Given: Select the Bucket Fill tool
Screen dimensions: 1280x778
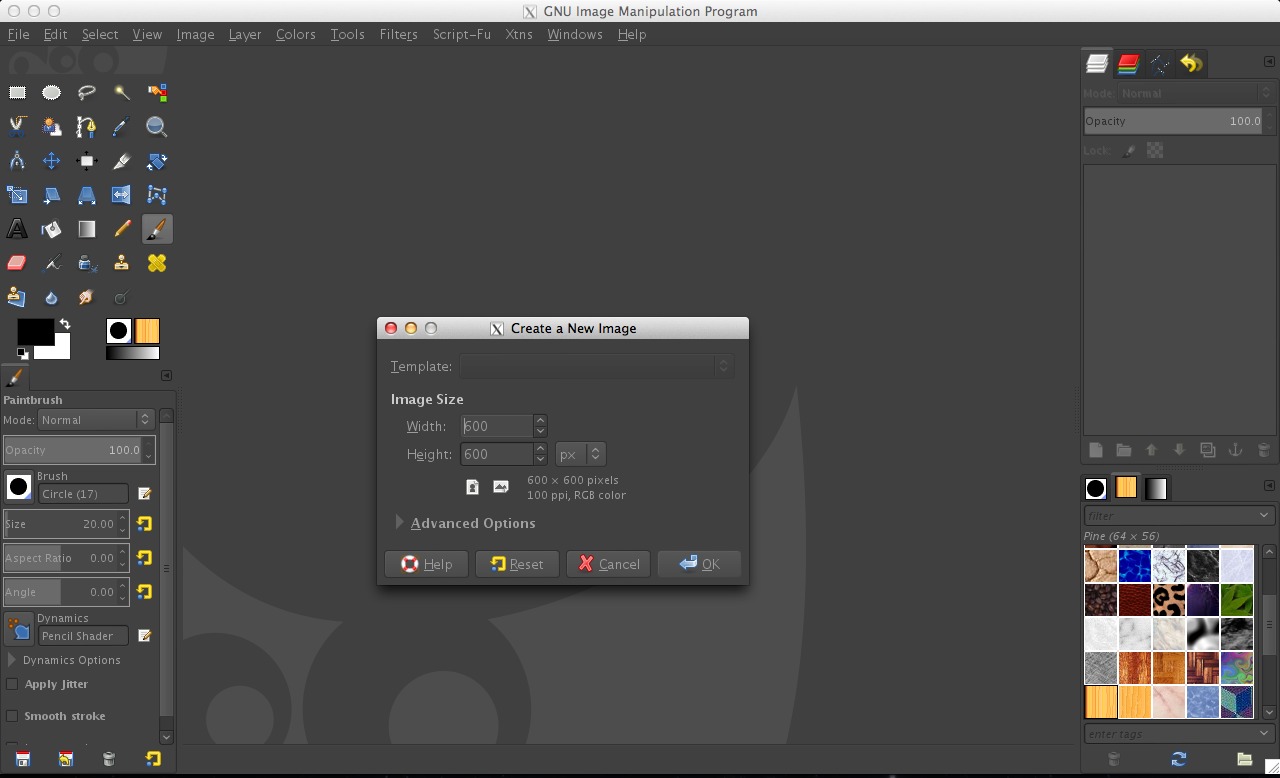Looking at the screenshot, I should click(x=52, y=229).
